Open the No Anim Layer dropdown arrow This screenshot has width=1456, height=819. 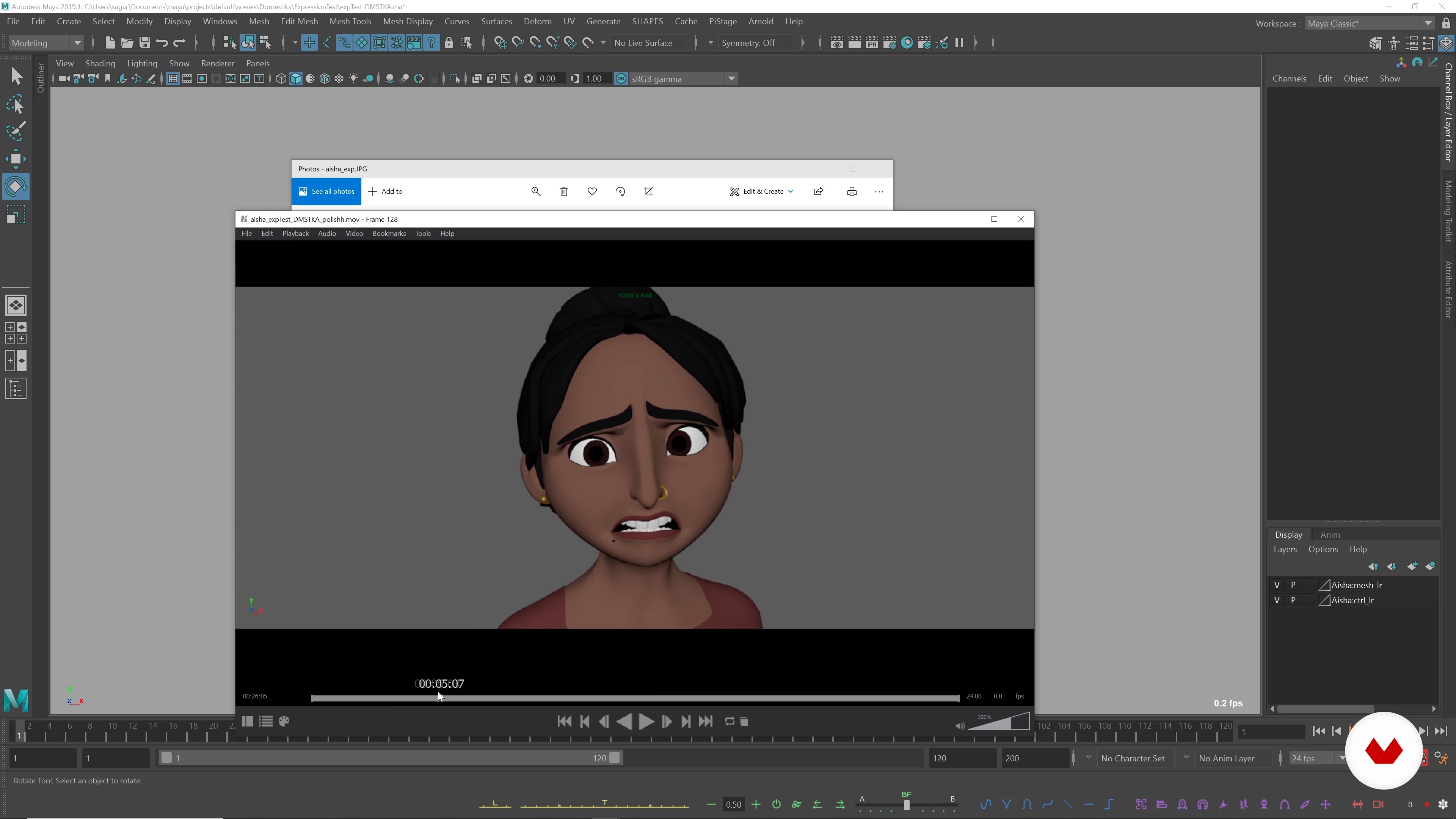(1186, 758)
